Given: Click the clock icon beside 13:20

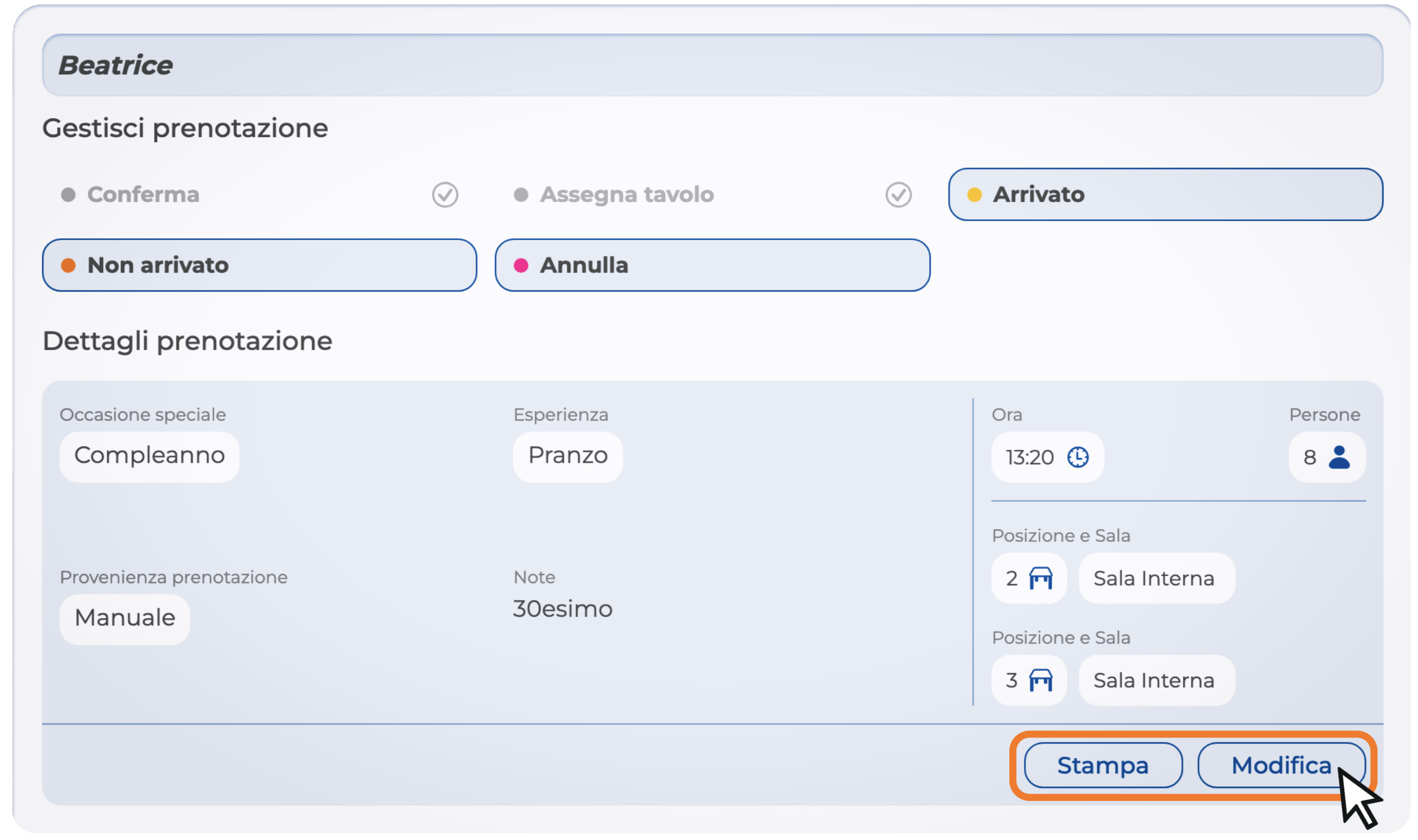Looking at the screenshot, I should (x=1077, y=457).
